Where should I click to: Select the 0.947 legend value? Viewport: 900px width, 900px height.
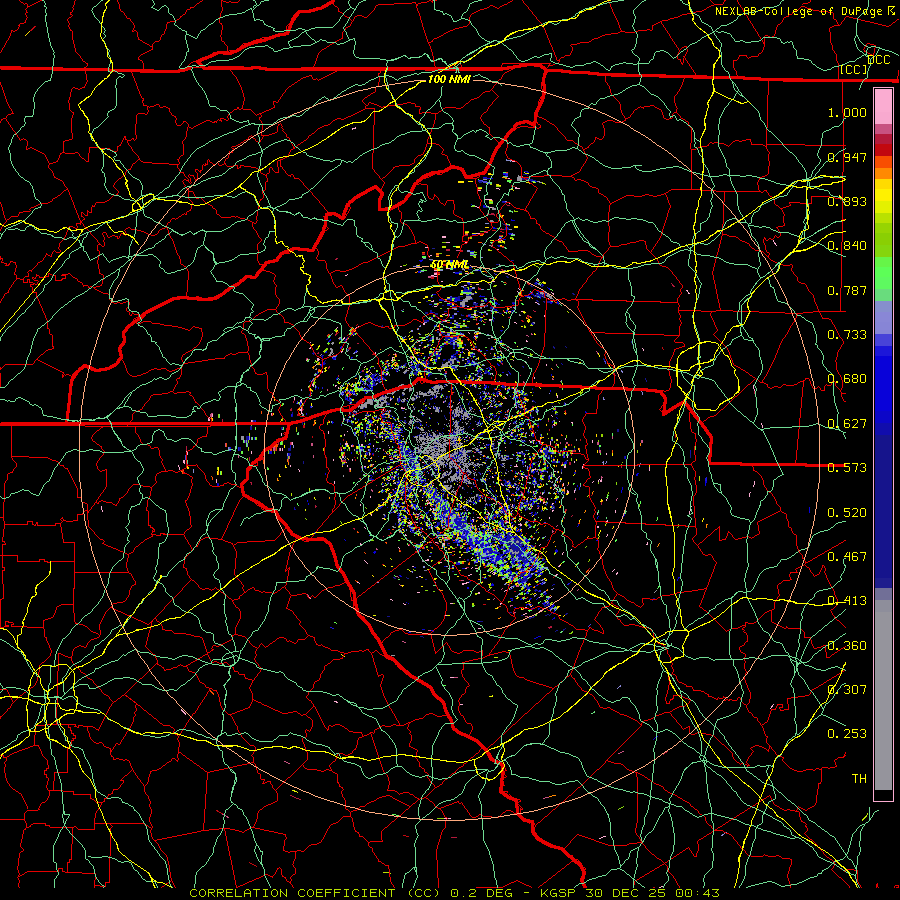coord(847,157)
